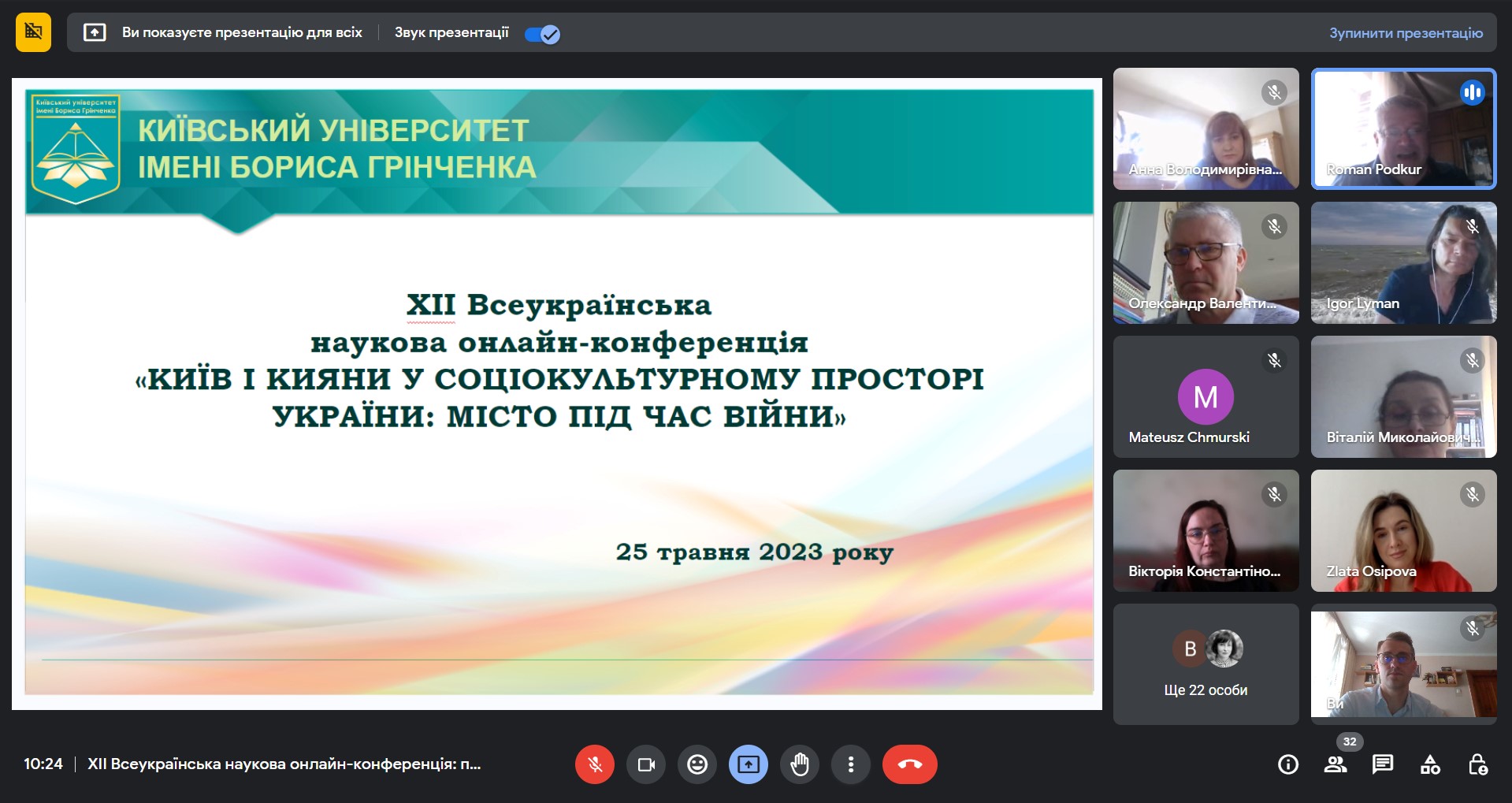The width and height of the screenshot is (1512, 803).
Task: Expand the 'Ще 22 особи' participants tile
Action: (1206, 664)
